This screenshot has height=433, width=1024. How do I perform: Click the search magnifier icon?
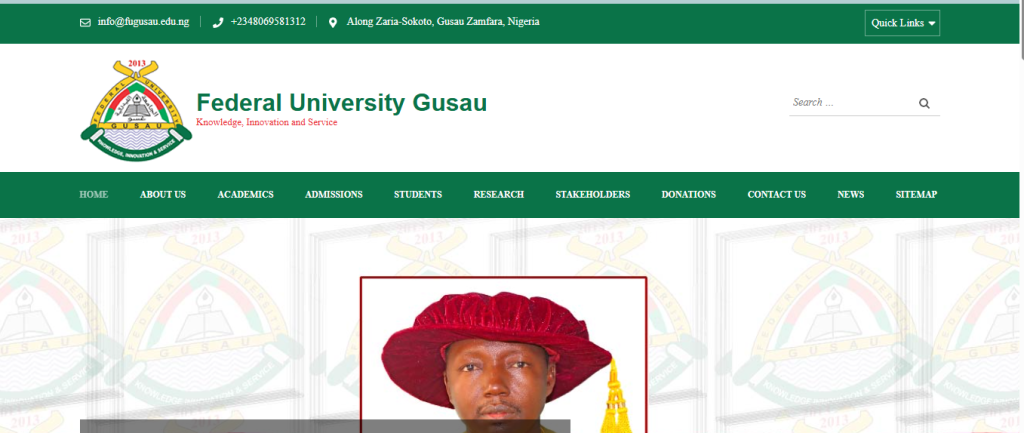(x=924, y=103)
